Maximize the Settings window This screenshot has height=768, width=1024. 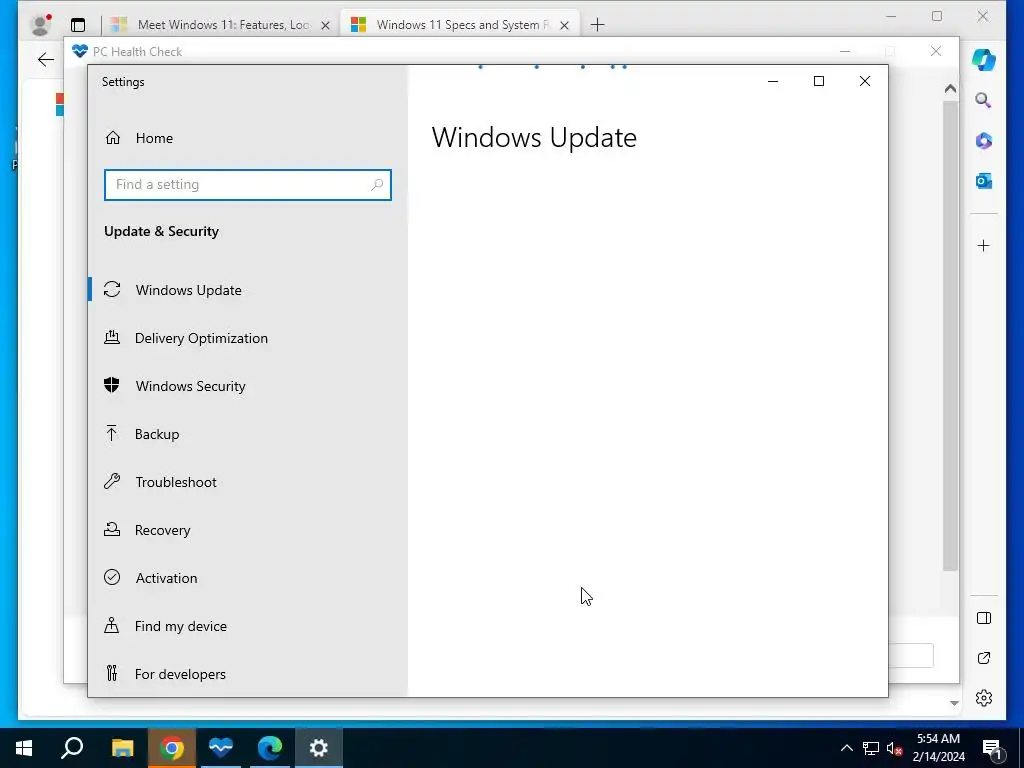[x=819, y=81]
